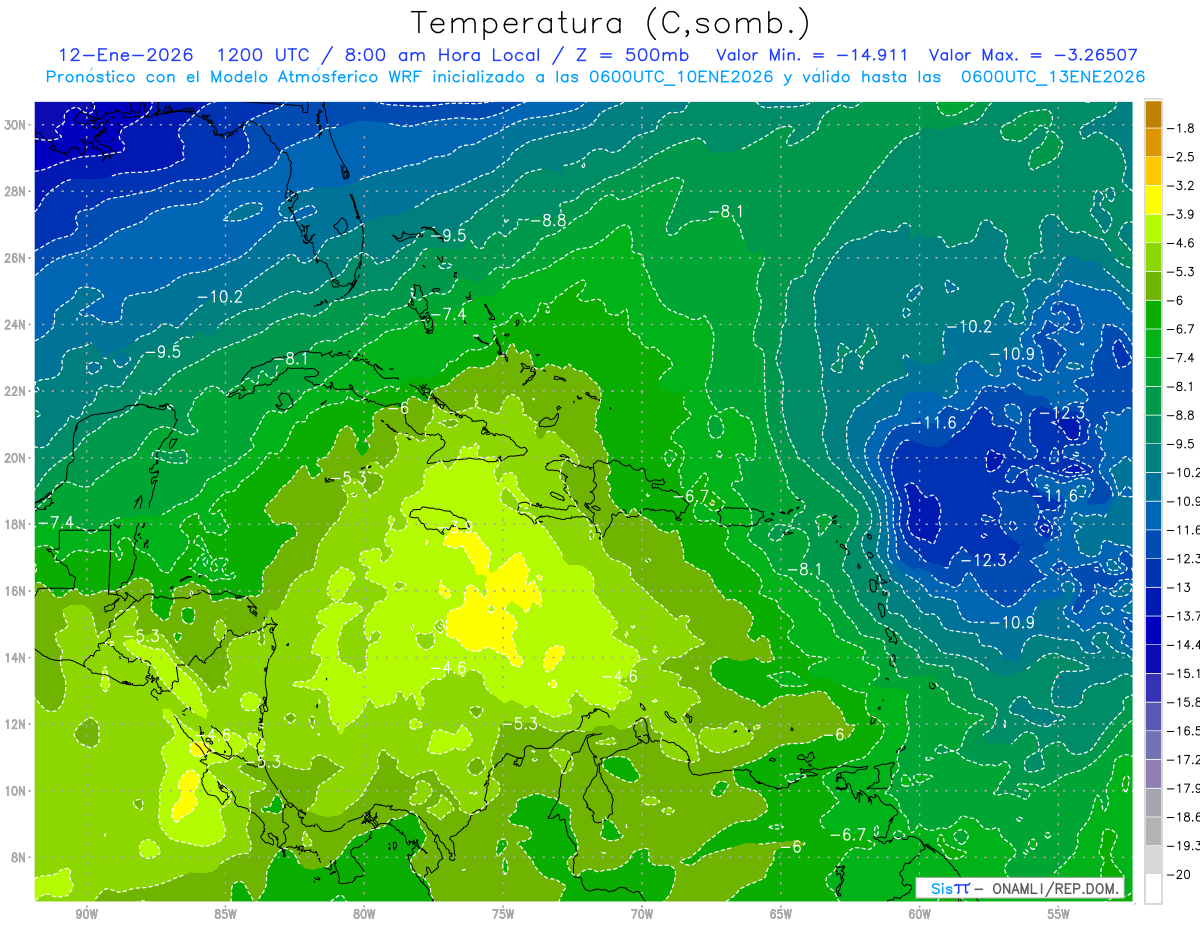Viewport: 1200px width, 927px height.
Task: Click the "55W" longitude axis label
Action: click(1059, 914)
